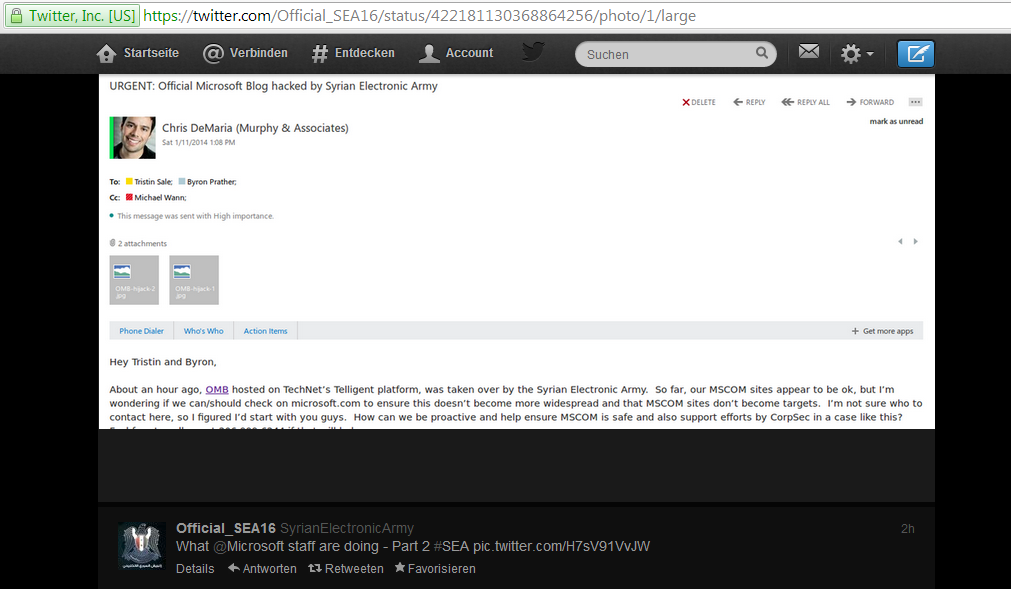Open pic.twitter.com/H7sV91VvJW link
Viewport: 1011px width, 589px height.
click(561, 546)
